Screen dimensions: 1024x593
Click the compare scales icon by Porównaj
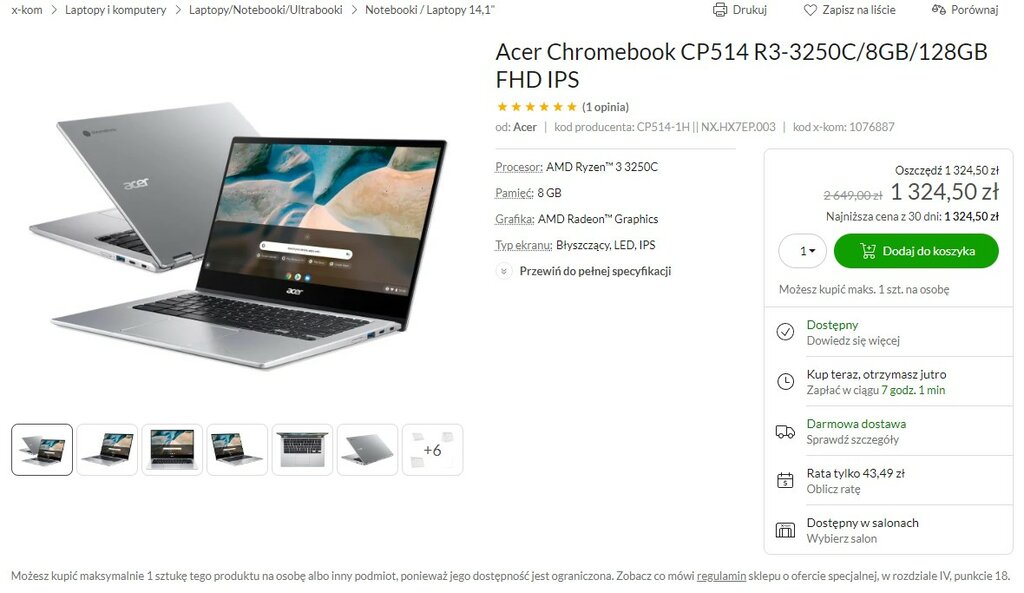(x=938, y=10)
